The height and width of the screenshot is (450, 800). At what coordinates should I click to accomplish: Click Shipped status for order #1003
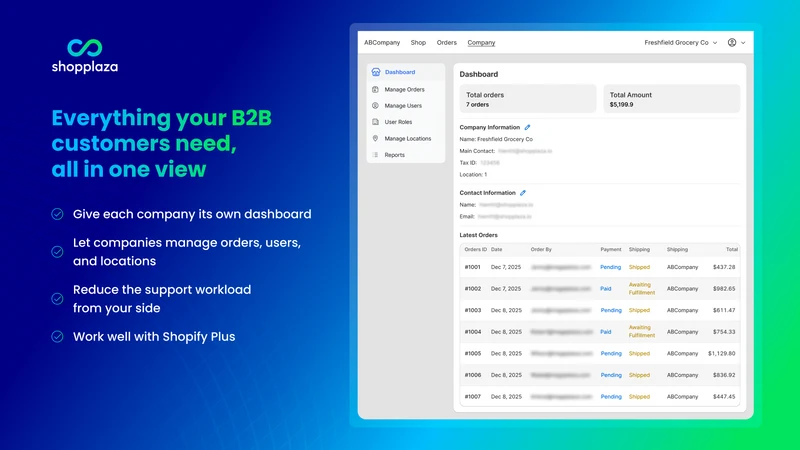pos(639,310)
